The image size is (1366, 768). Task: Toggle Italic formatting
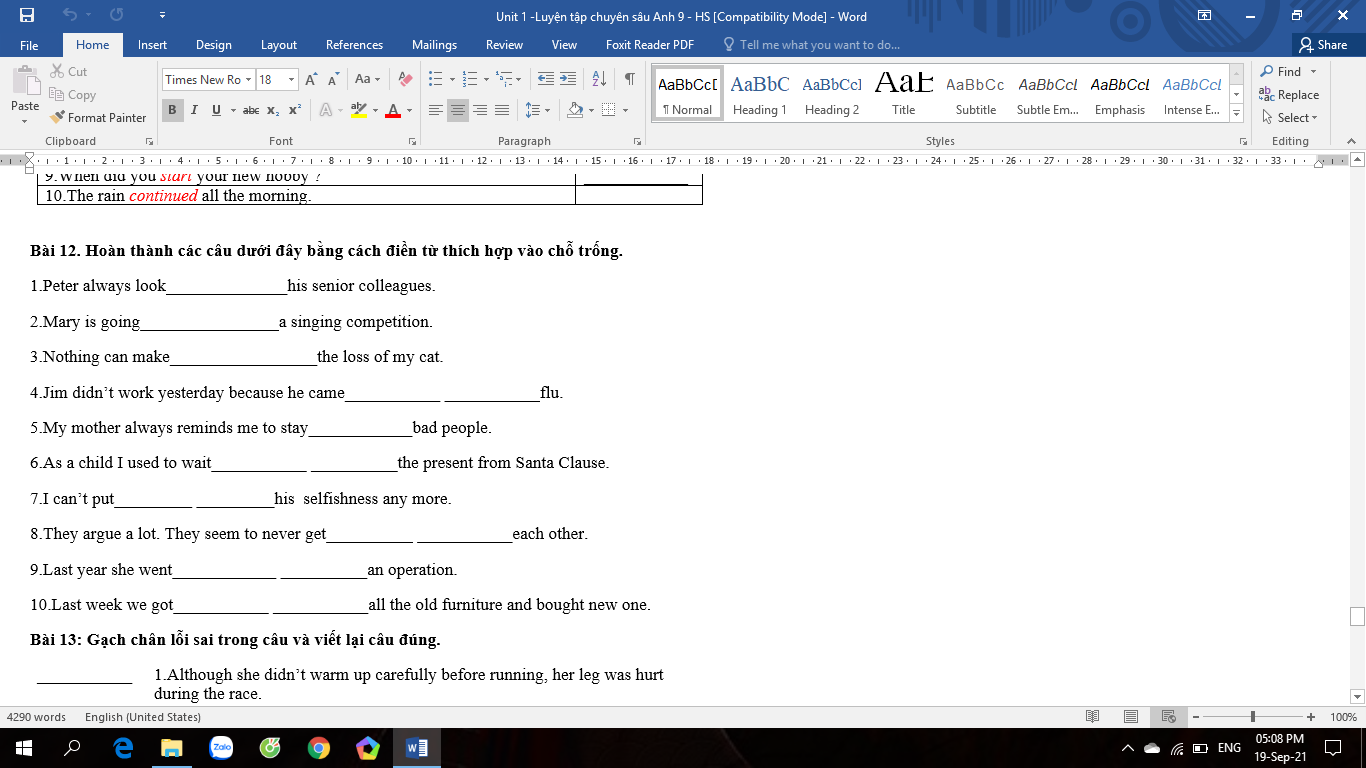coord(194,110)
